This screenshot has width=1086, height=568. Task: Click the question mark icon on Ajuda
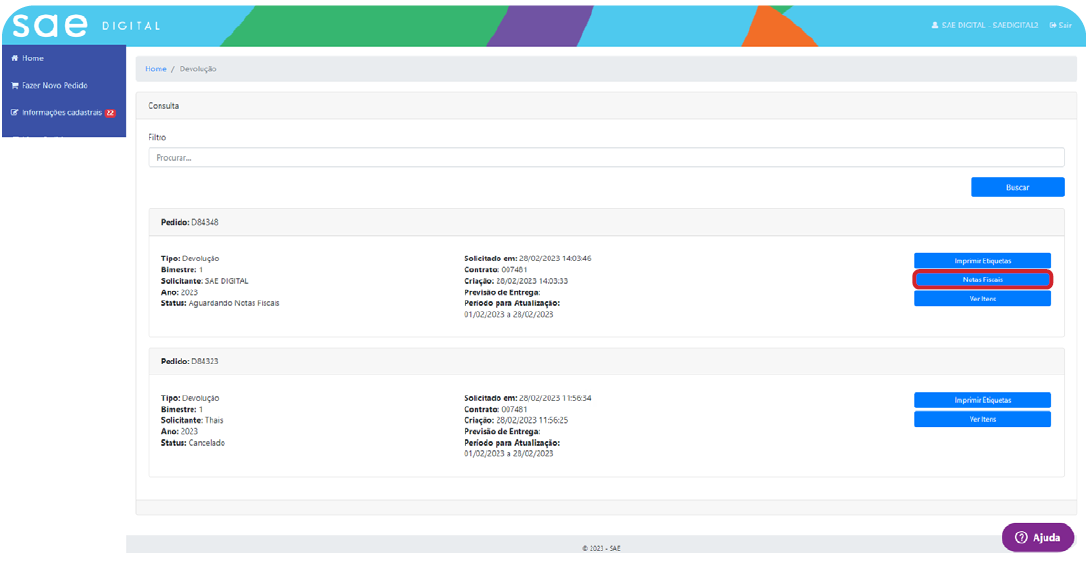[1021, 538]
